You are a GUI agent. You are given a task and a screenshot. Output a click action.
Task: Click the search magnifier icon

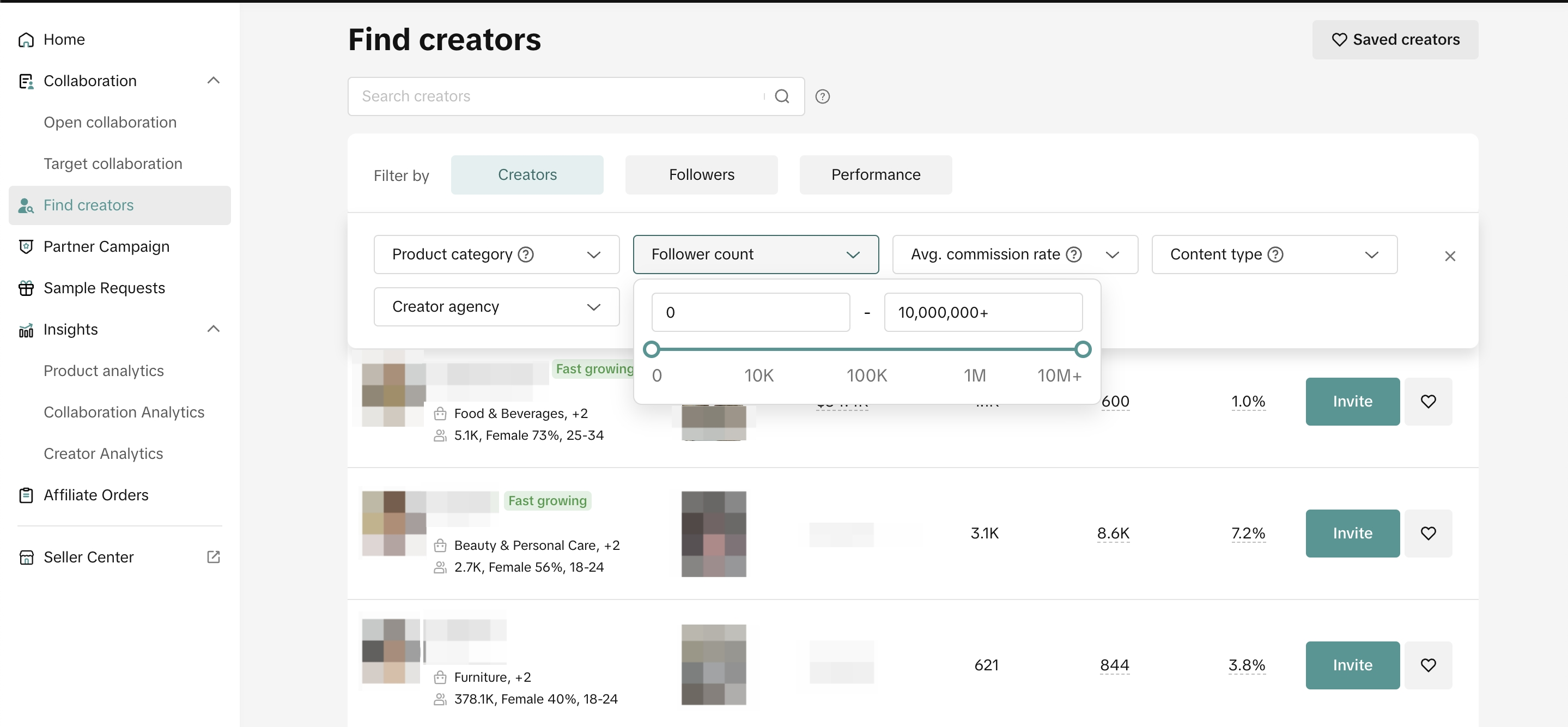coord(782,96)
